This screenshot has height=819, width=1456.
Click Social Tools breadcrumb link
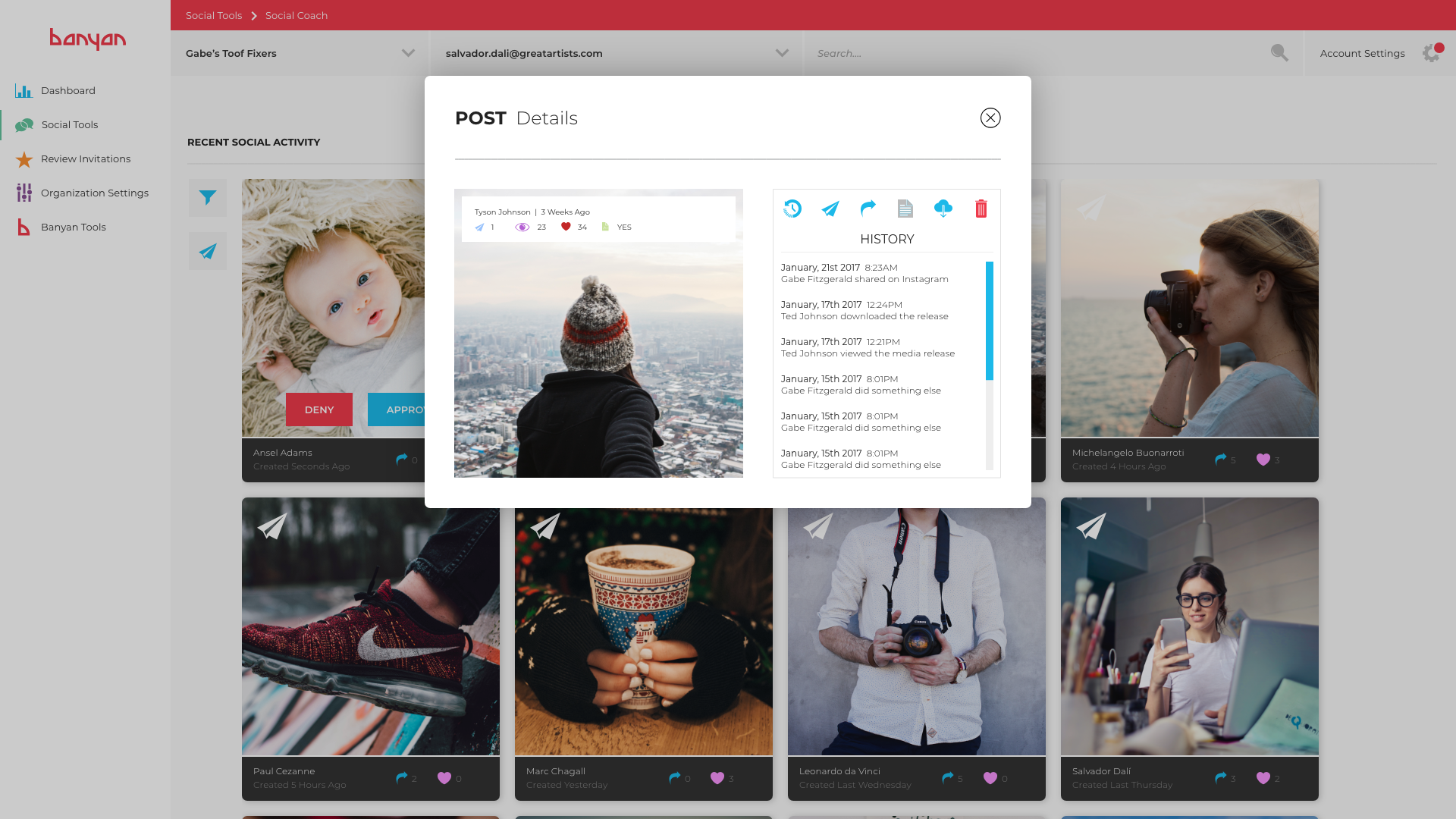point(214,16)
